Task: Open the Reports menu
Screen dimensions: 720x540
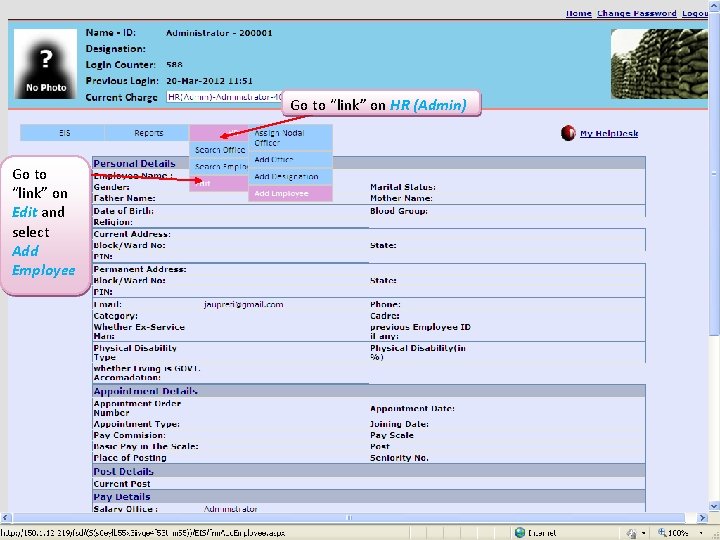Action: click(147, 133)
